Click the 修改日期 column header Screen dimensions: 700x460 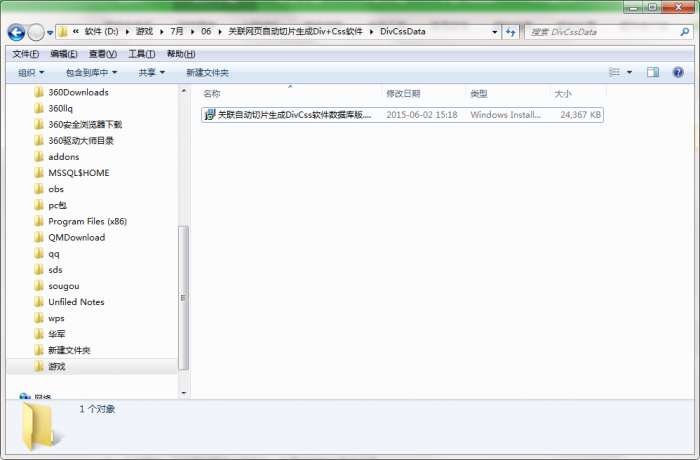[403, 94]
